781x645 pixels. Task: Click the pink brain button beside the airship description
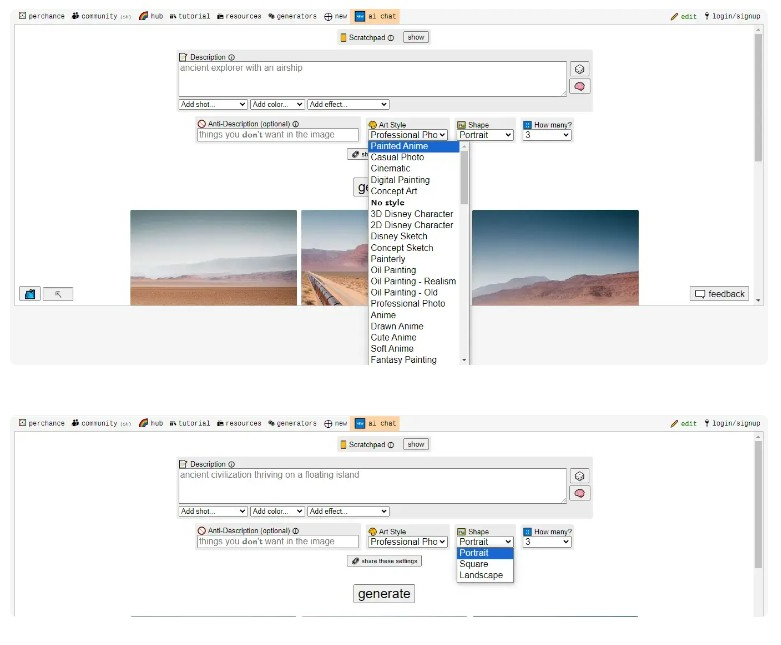(579, 87)
